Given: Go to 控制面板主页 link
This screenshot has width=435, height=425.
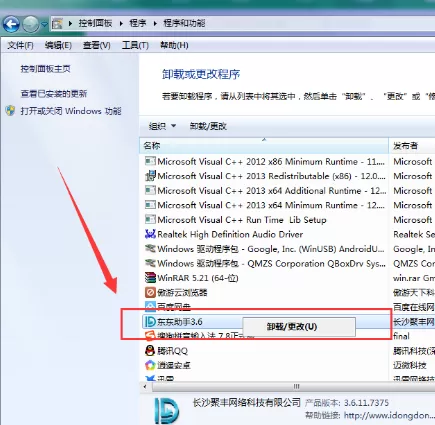Looking at the screenshot, I should tap(45, 69).
